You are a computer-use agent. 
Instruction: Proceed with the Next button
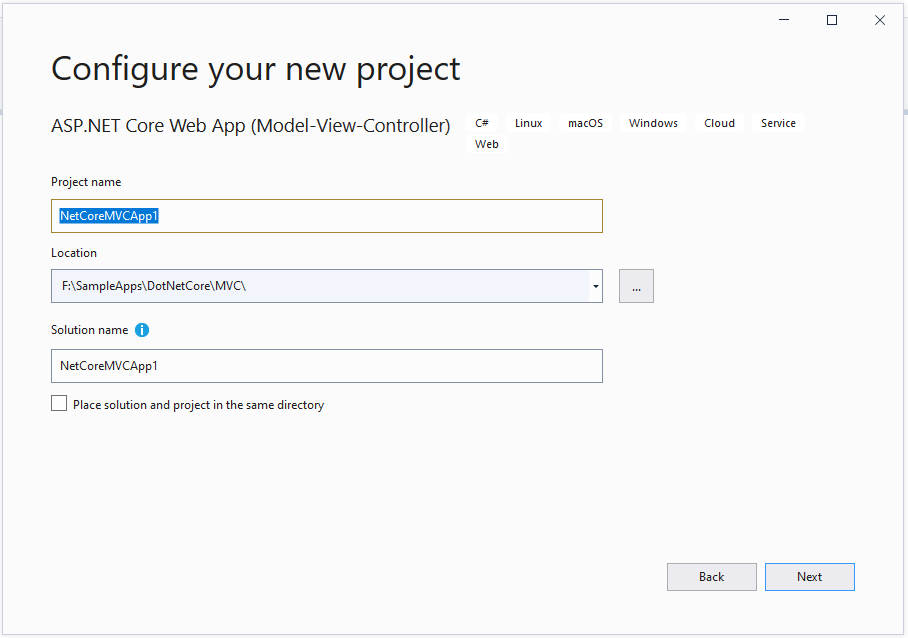810,577
